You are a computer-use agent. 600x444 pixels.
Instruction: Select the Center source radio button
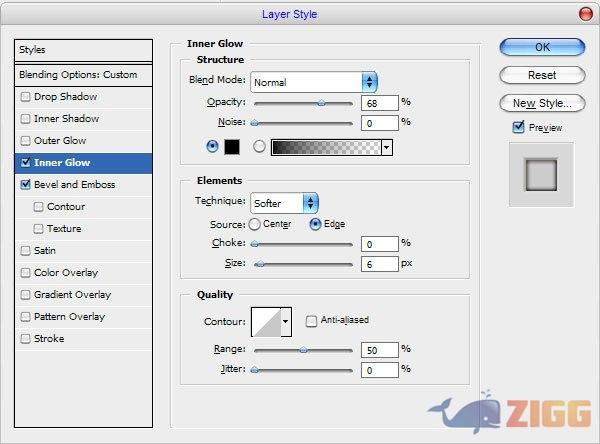254,224
